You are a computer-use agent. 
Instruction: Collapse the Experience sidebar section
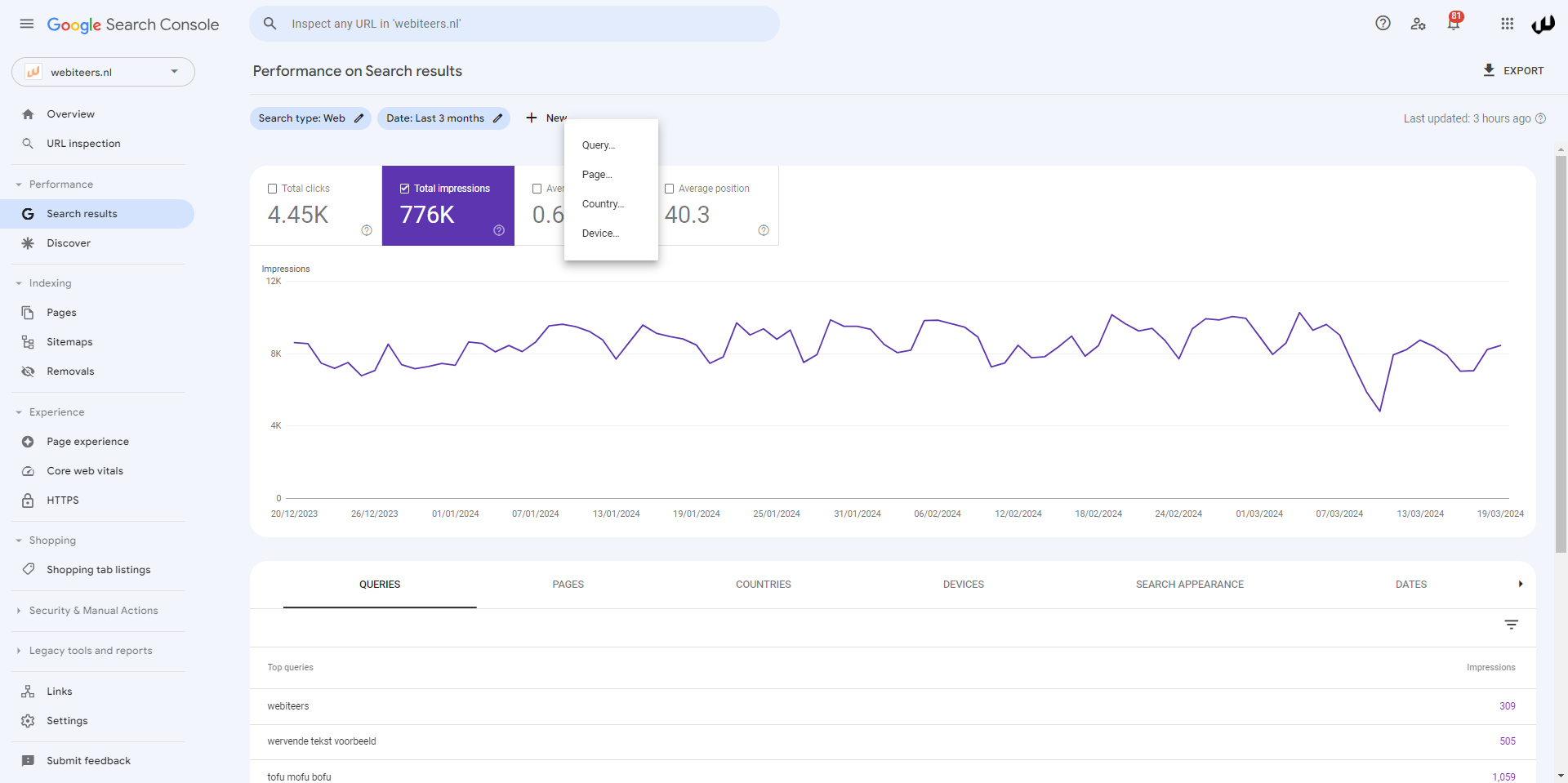tap(19, 412)
